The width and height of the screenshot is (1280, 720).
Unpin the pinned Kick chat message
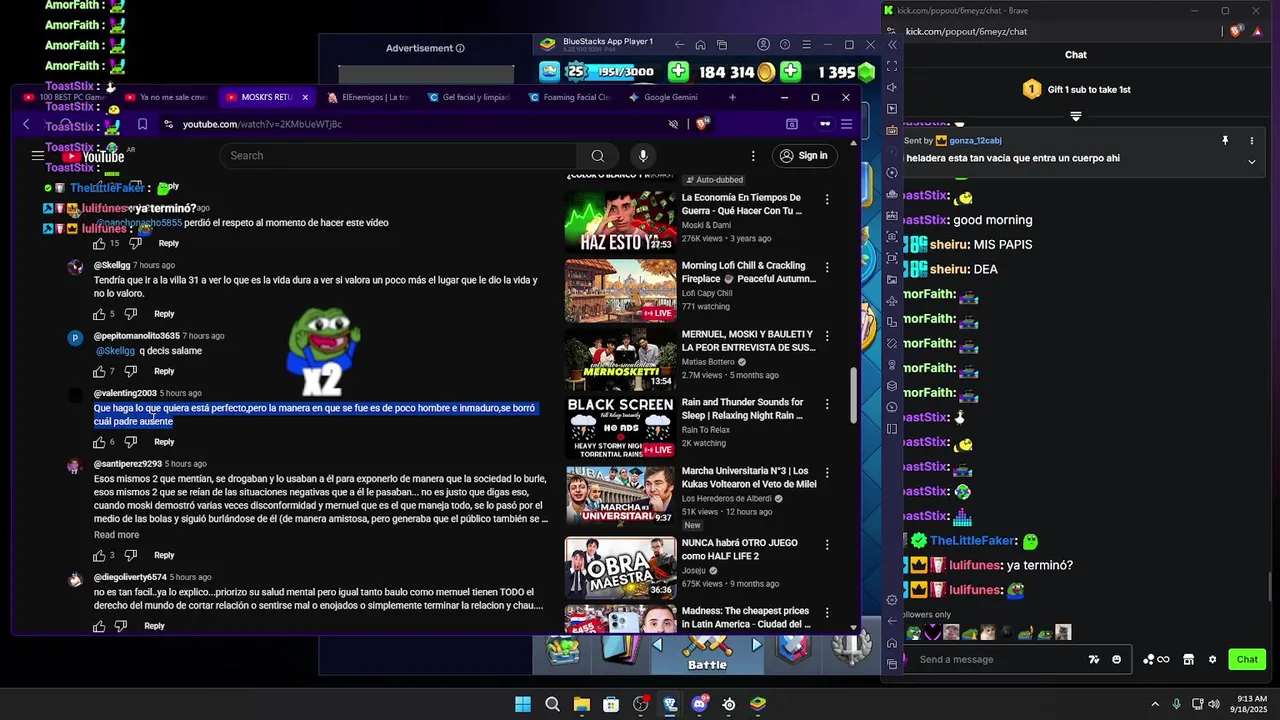pos(1225,141)
